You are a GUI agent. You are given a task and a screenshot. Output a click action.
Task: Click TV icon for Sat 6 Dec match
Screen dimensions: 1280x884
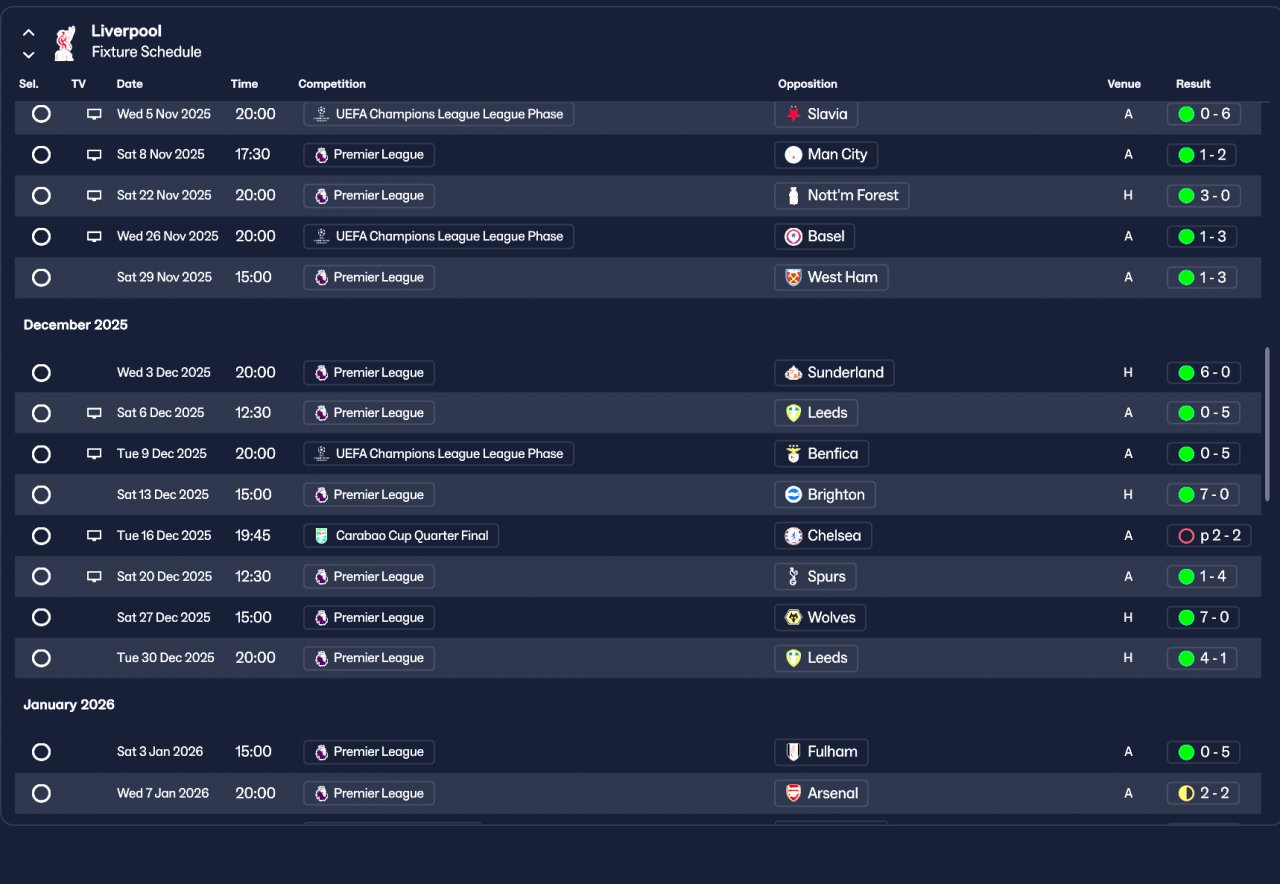tap(94, 413)
